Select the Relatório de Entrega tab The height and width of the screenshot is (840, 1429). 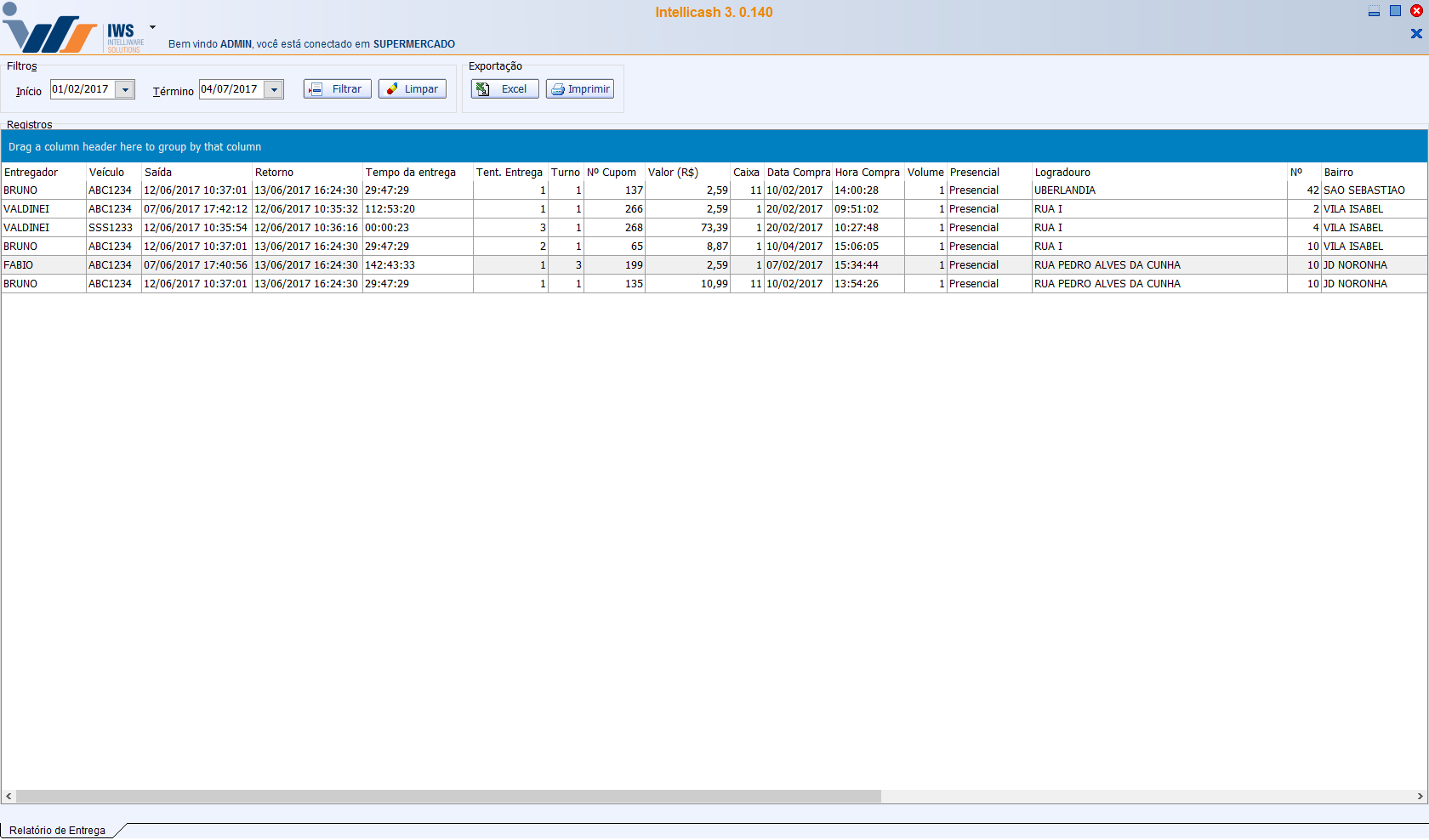tap(58, 831)
